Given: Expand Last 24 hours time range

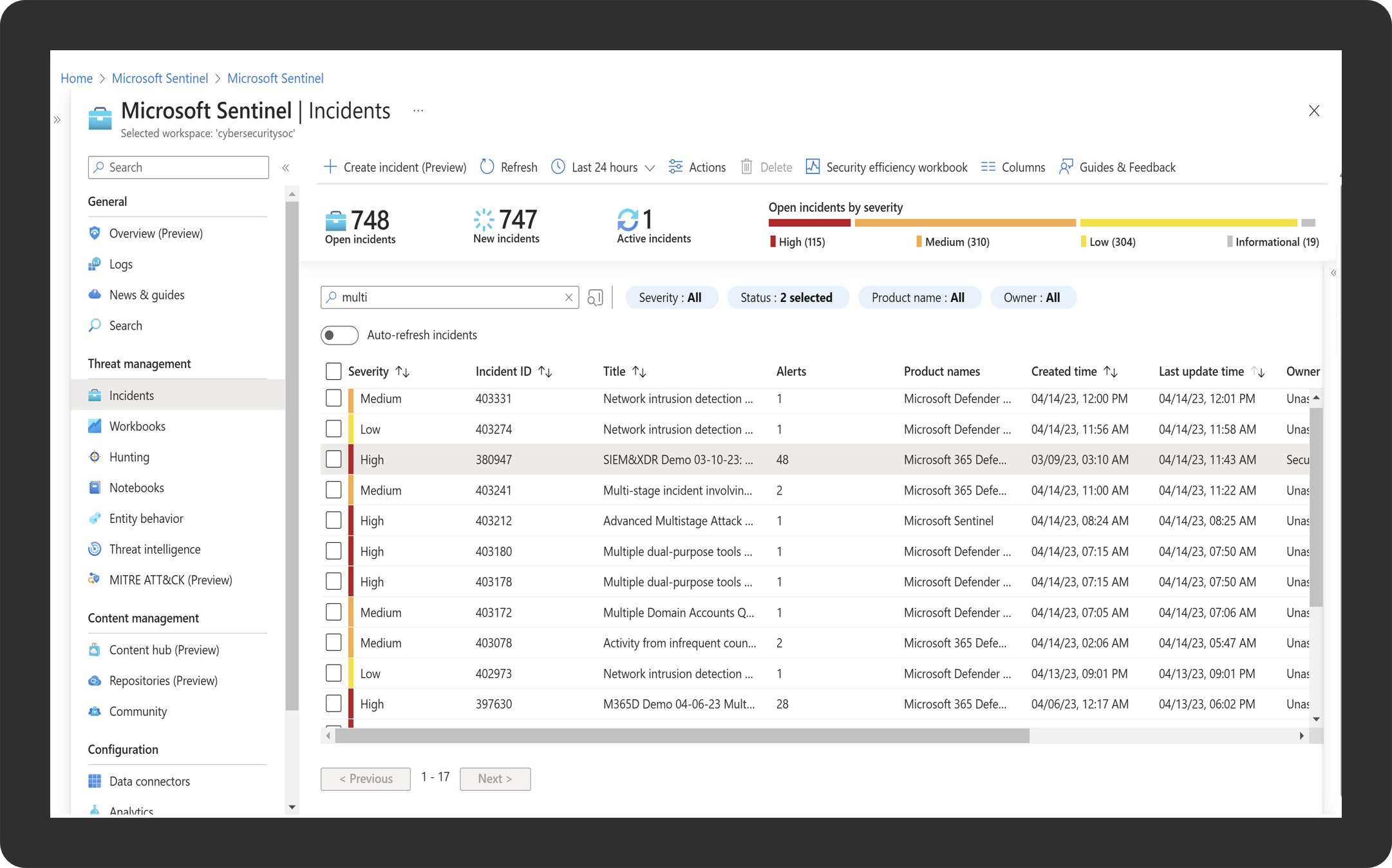Looking at the screenshot, I should (x=603, y=167).
